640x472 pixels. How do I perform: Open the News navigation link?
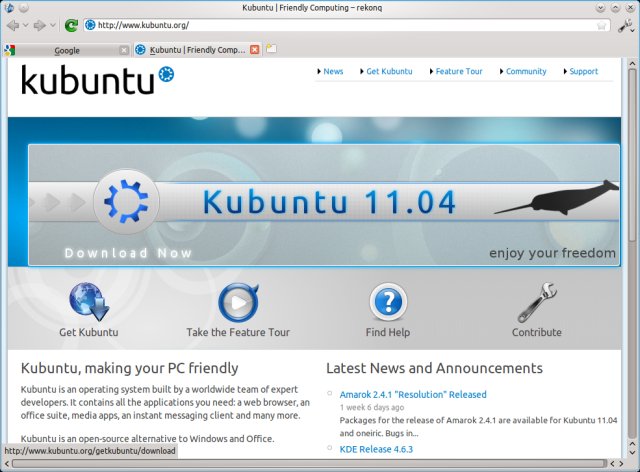333,71
